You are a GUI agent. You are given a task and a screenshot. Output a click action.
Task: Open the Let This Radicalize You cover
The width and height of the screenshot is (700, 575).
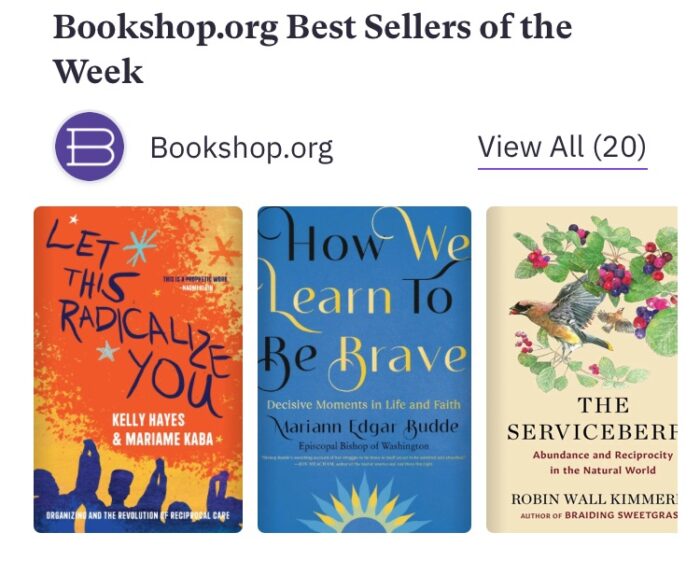point(138,369)
